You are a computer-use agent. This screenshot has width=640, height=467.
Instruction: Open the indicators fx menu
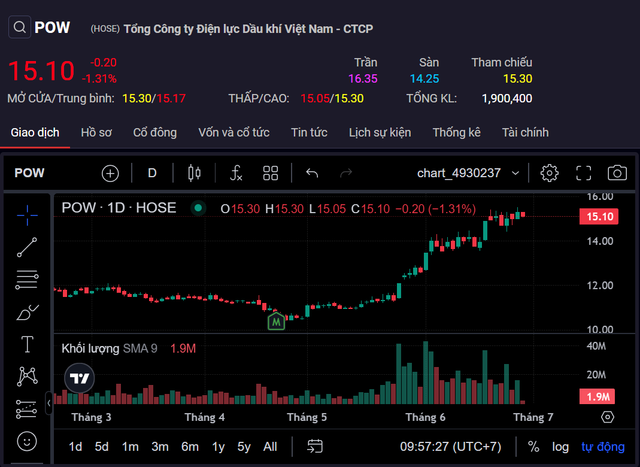click(x=236, y=173)
